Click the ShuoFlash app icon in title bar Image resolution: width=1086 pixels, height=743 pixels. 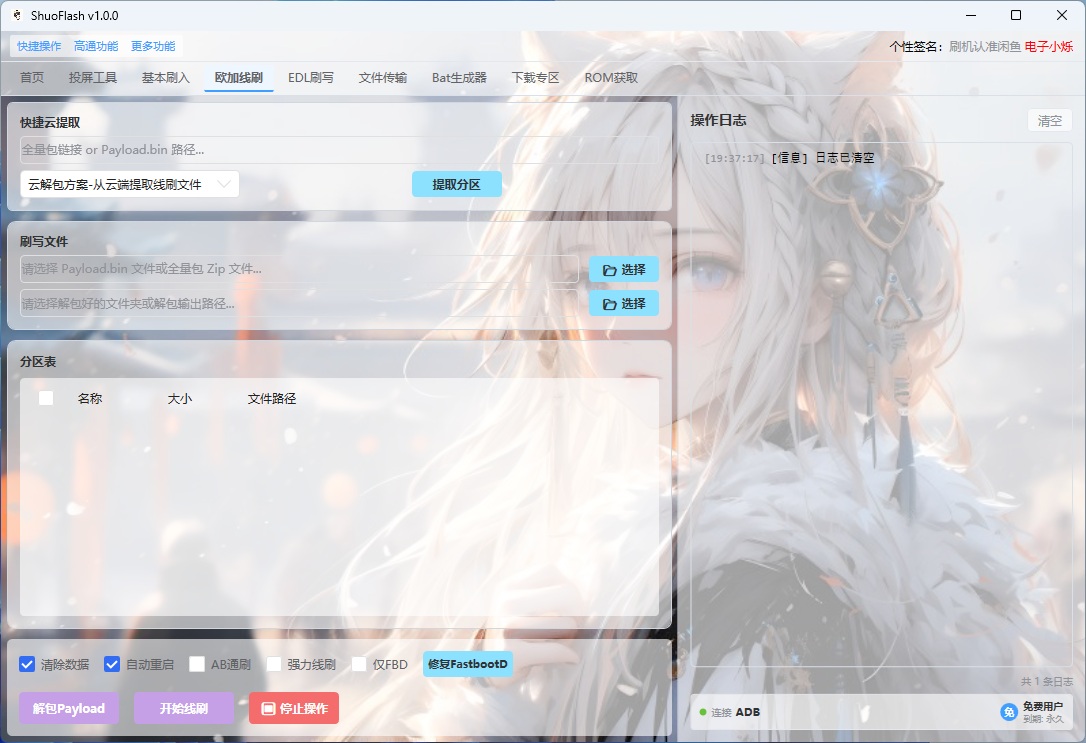click(x=17, y=15)
